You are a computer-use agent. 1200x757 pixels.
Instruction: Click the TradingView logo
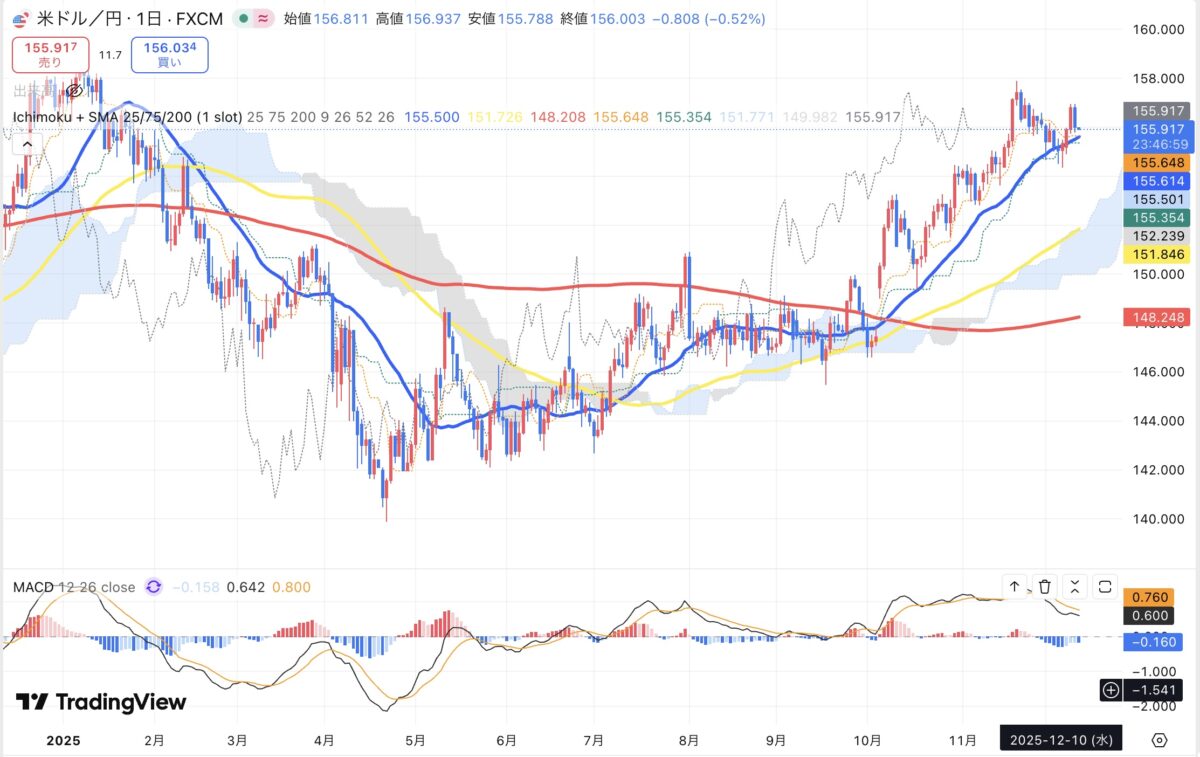coord(101,702)
